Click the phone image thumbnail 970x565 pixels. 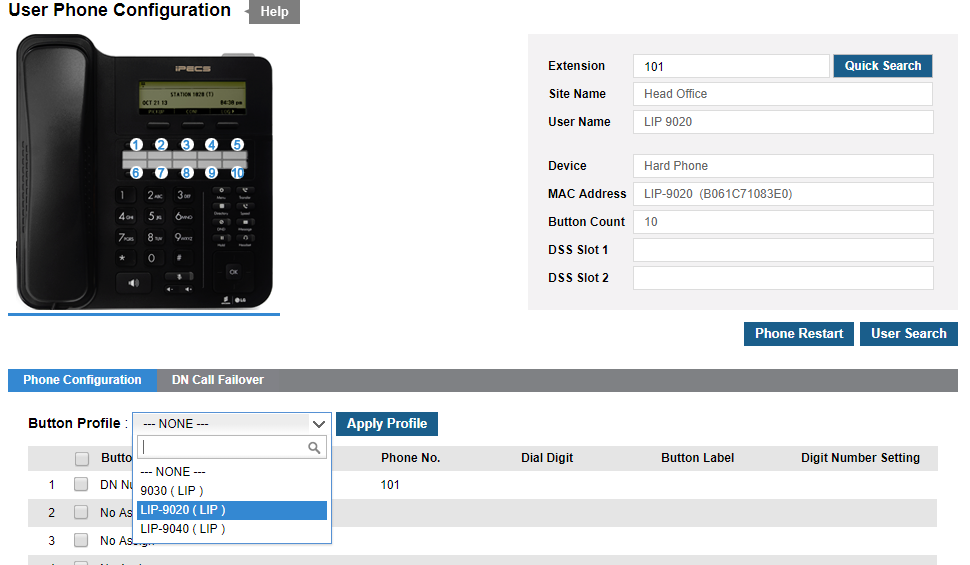coord(144,172)
